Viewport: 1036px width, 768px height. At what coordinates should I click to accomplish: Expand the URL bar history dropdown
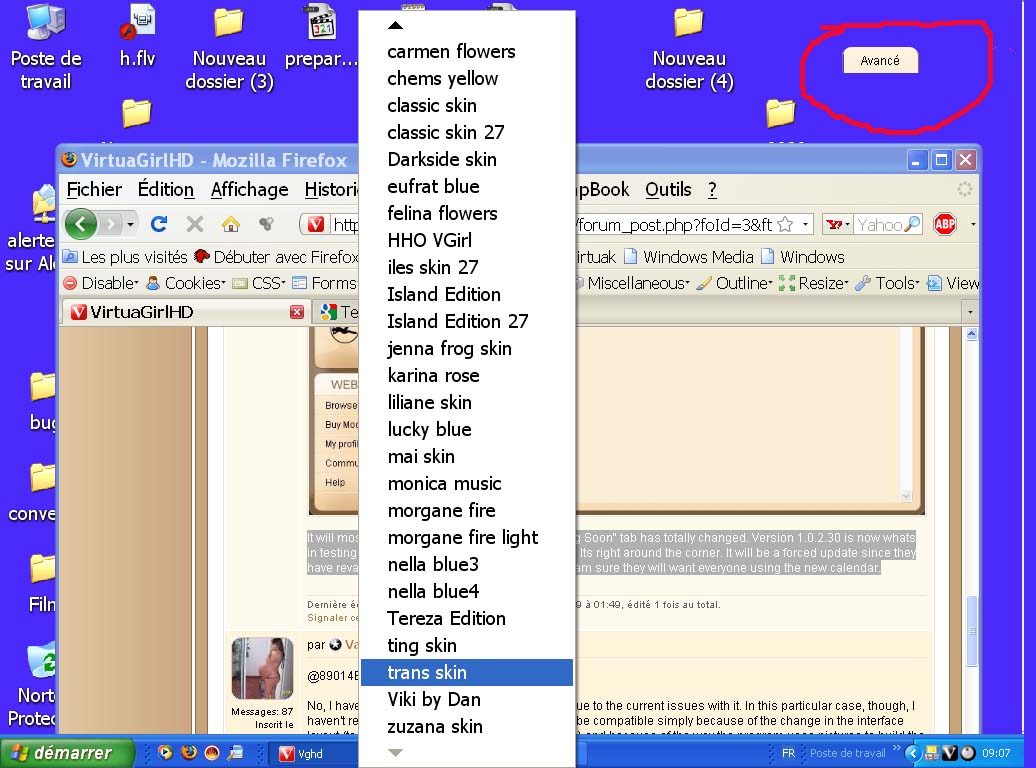(x=805, y=225)
